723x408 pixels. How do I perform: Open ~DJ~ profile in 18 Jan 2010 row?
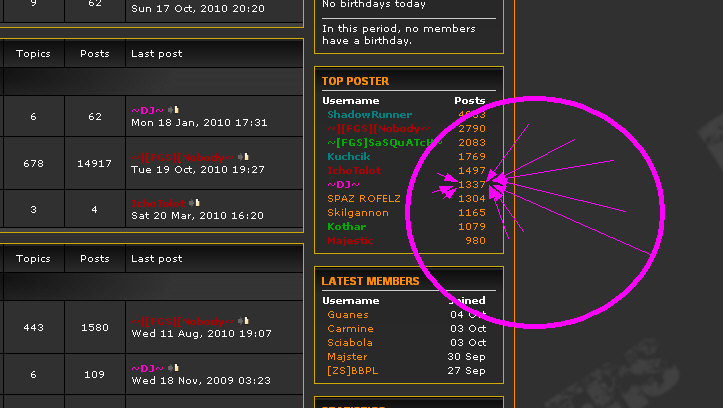click(147, 109)
